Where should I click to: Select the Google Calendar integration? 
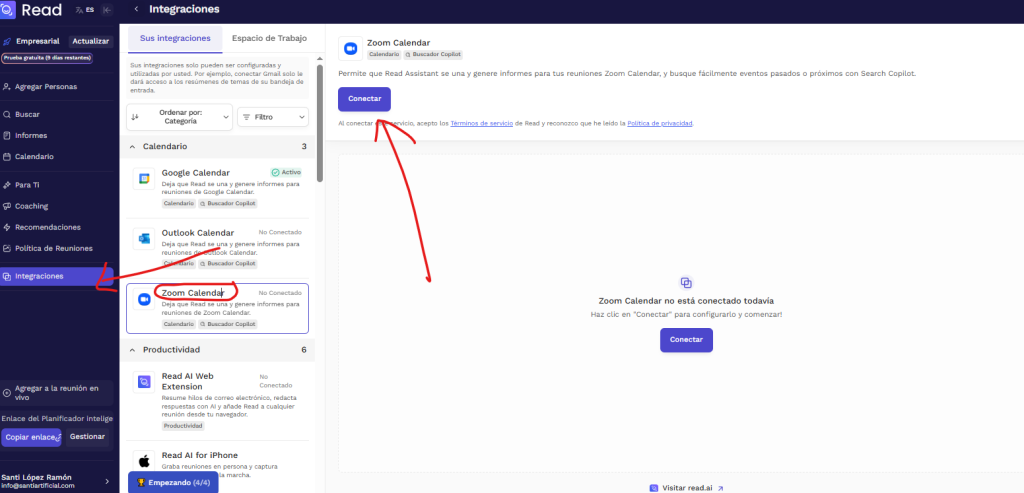click(217, 188)
